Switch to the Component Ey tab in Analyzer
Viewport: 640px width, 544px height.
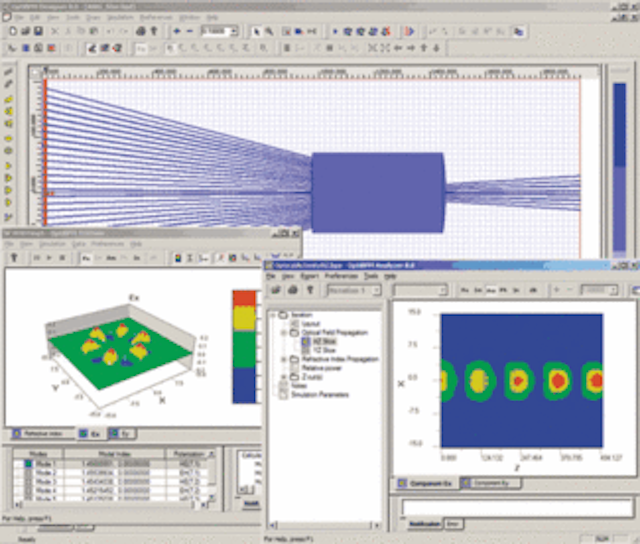point(491,484)
